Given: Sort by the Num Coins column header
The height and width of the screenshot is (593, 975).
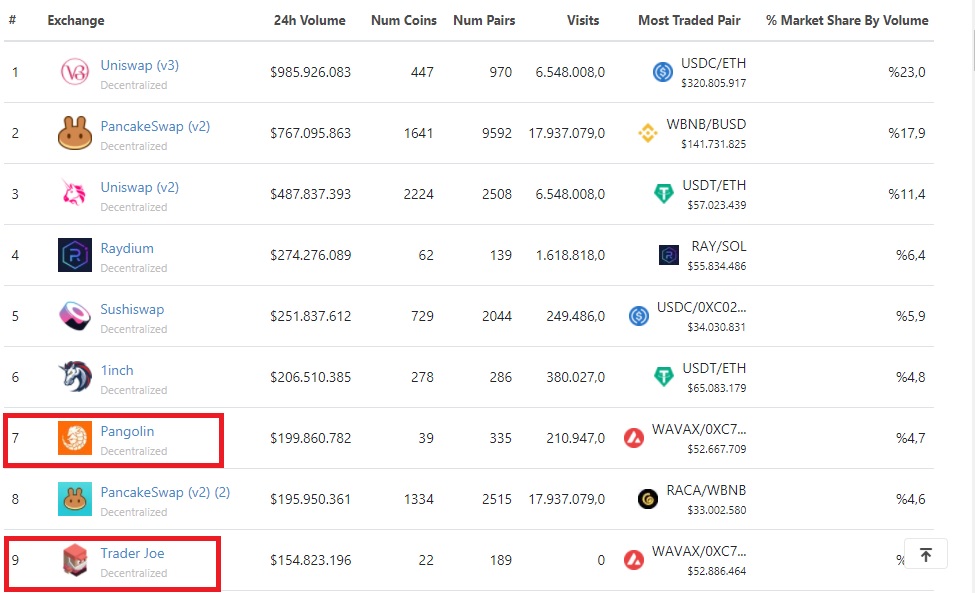Looking at the screenshot, I should pos(404,21).
